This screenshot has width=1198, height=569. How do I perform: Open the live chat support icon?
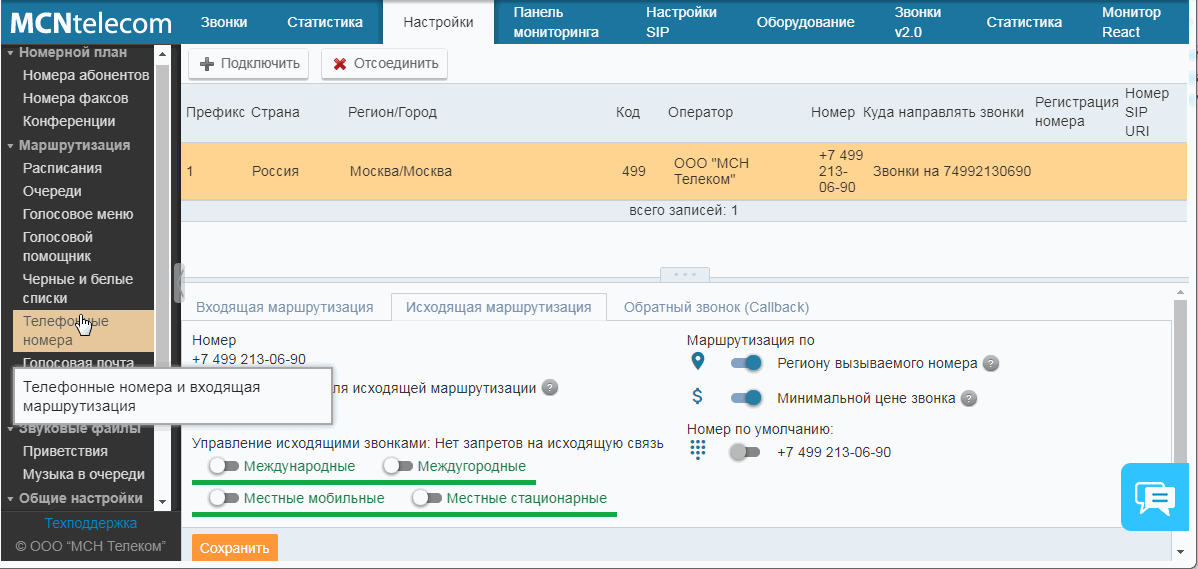(1153, 497)
